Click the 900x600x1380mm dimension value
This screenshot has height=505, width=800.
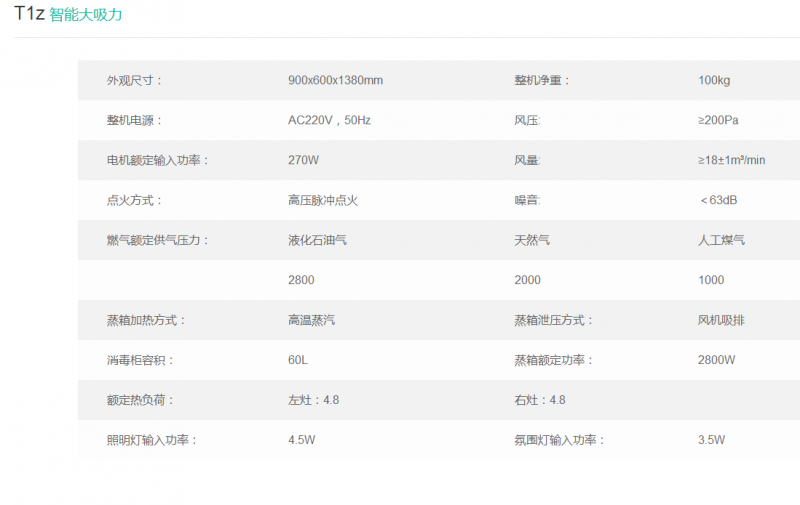335,80
